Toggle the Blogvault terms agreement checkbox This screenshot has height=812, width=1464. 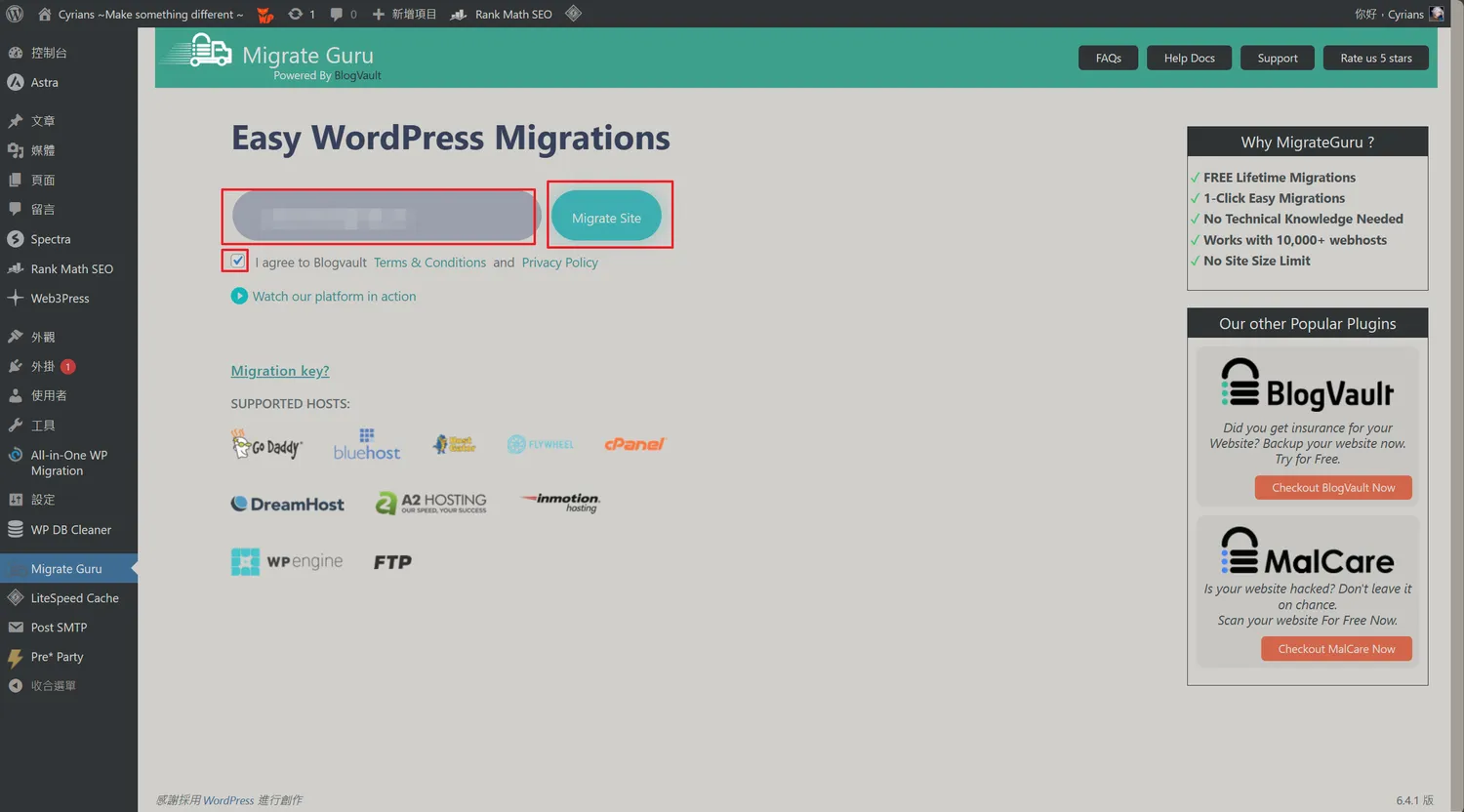tap(237, 261)
